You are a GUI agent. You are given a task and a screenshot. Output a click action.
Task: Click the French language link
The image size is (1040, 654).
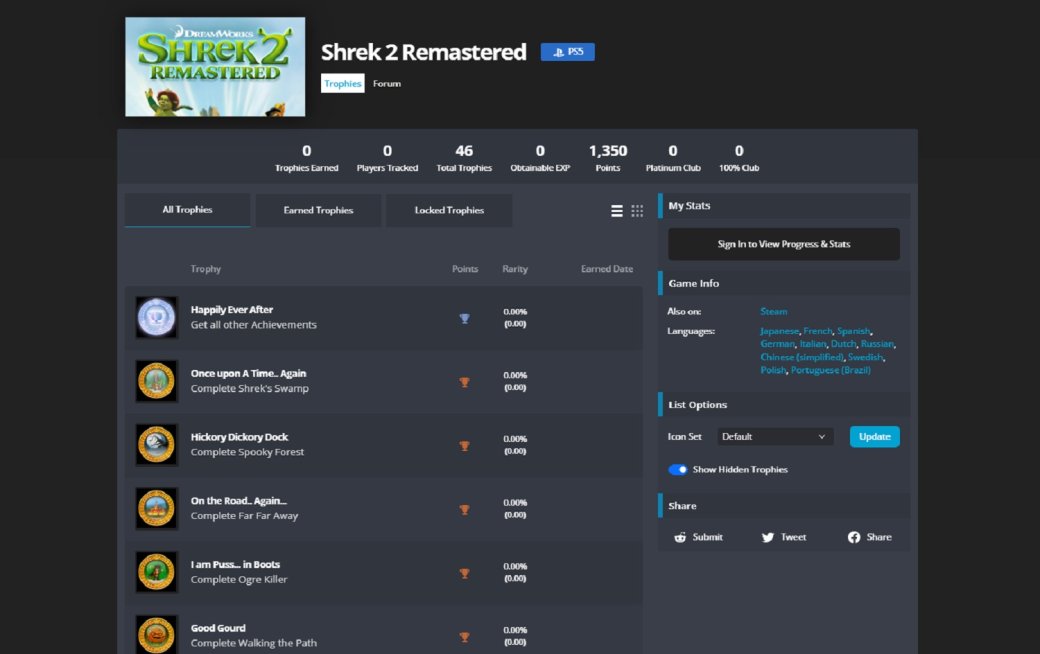[818, 331]
